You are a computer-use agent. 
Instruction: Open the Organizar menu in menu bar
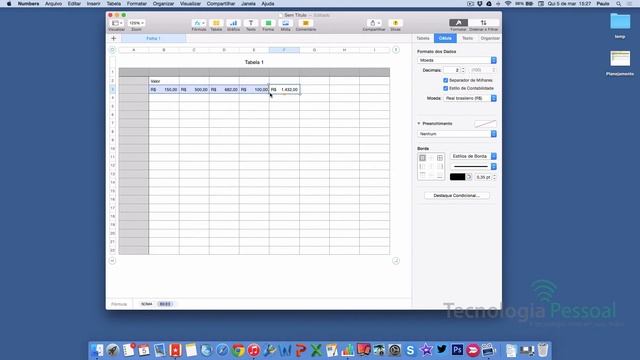tap(163, 4)
